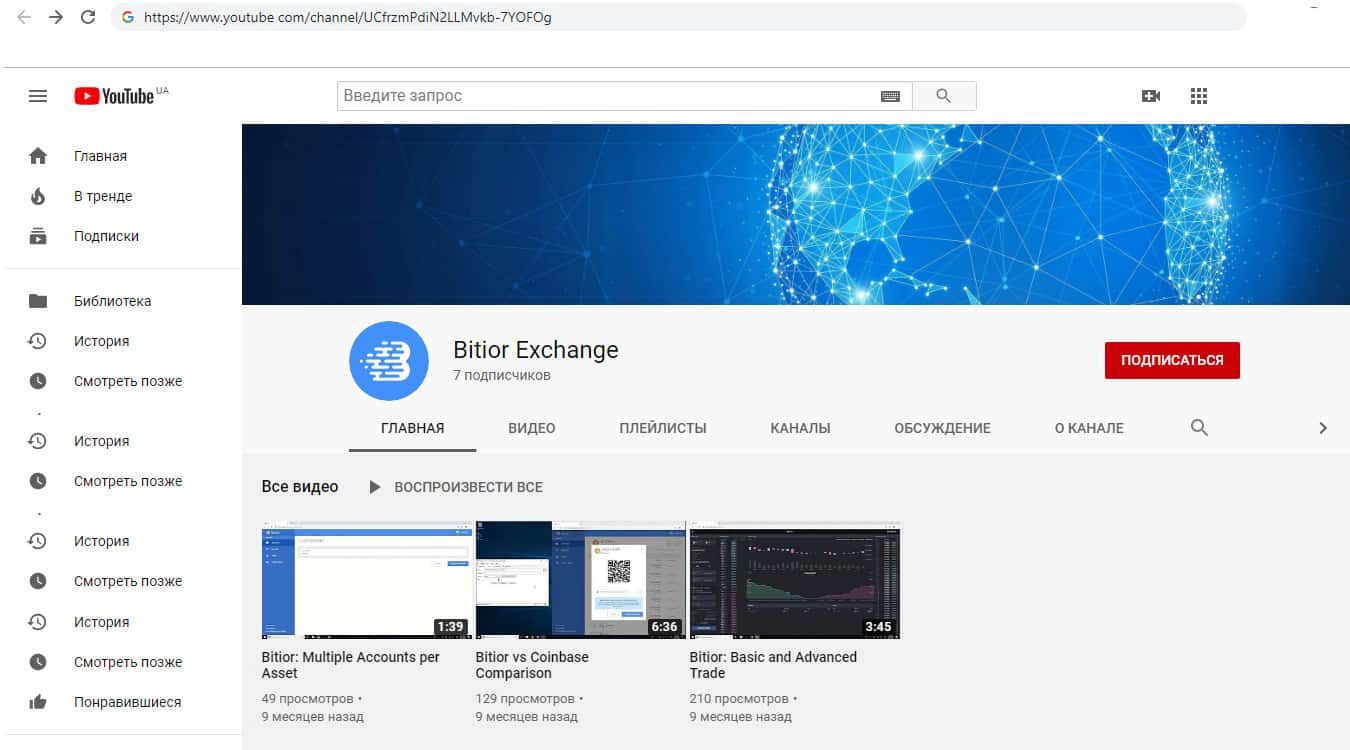Open Подписки in the sidebar
Screen dimensions: 1350x750
(122, 236)
